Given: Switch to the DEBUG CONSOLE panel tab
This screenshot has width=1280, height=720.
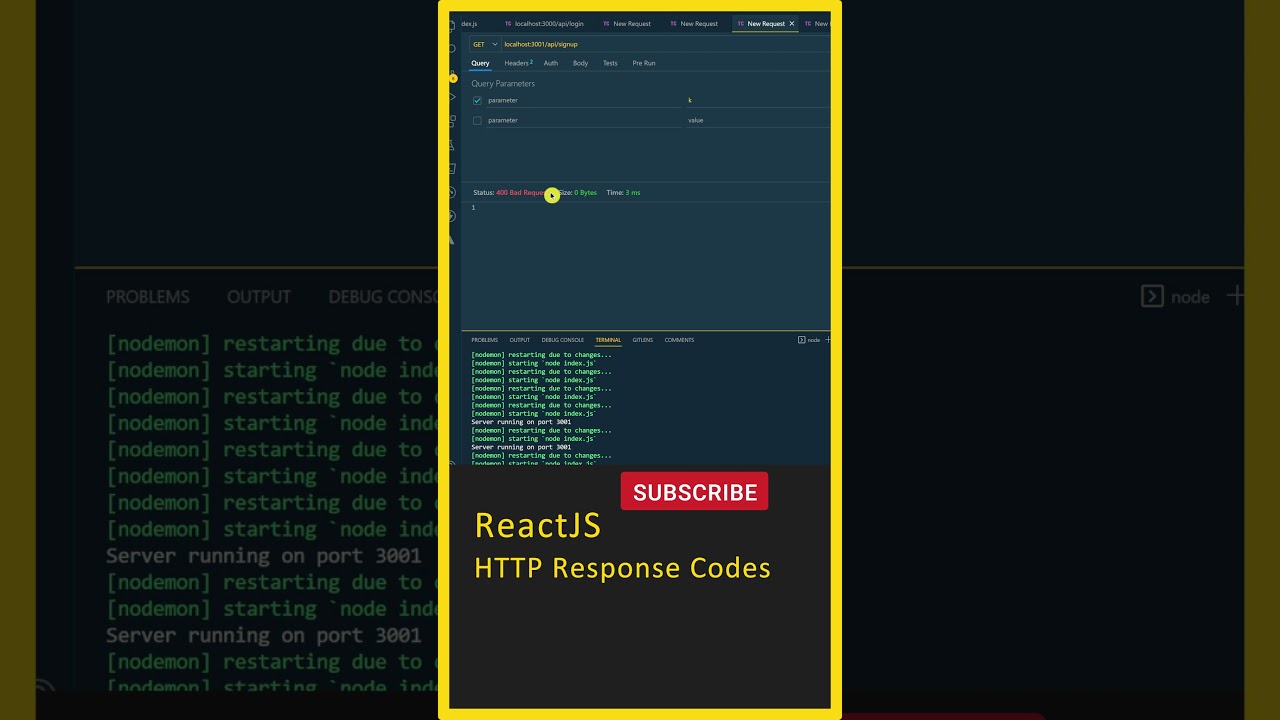Looking at the screenshot, I should 563,340.
